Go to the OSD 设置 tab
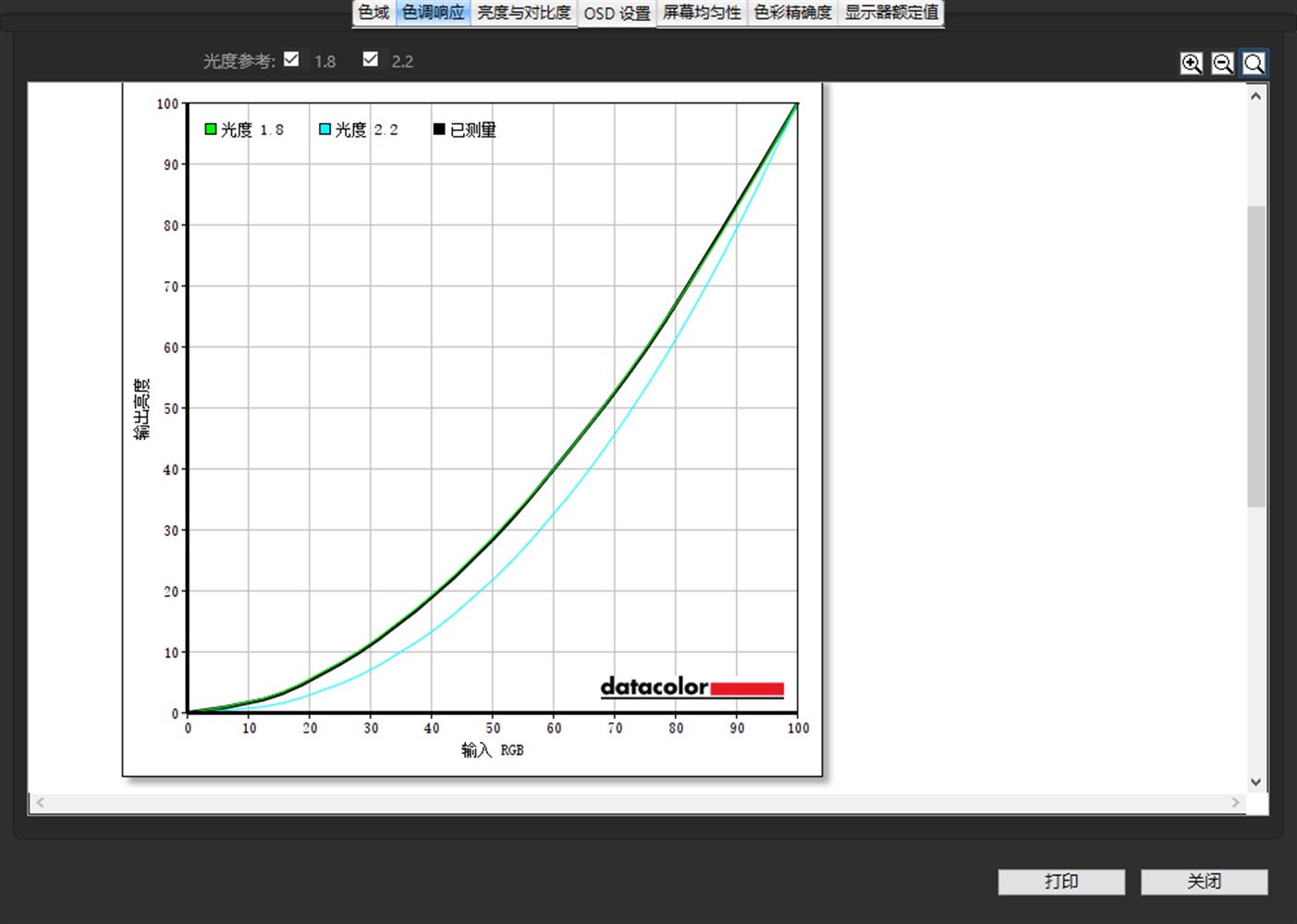The height and width of the screenshot is (924, 1297). (x=617, y=14)
